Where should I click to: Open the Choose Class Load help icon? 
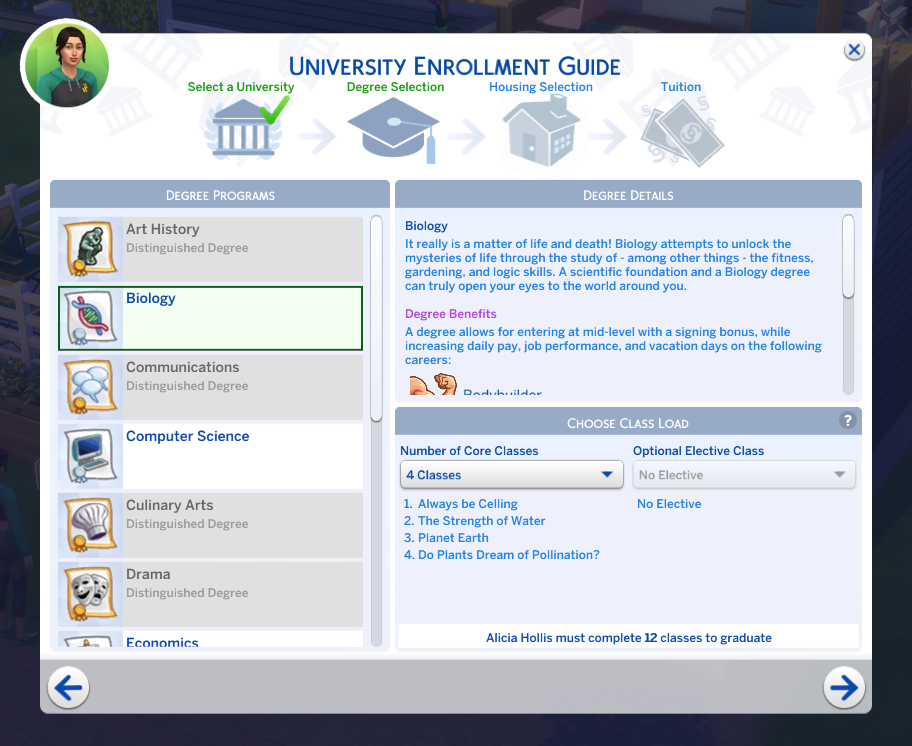coord(847,421)
